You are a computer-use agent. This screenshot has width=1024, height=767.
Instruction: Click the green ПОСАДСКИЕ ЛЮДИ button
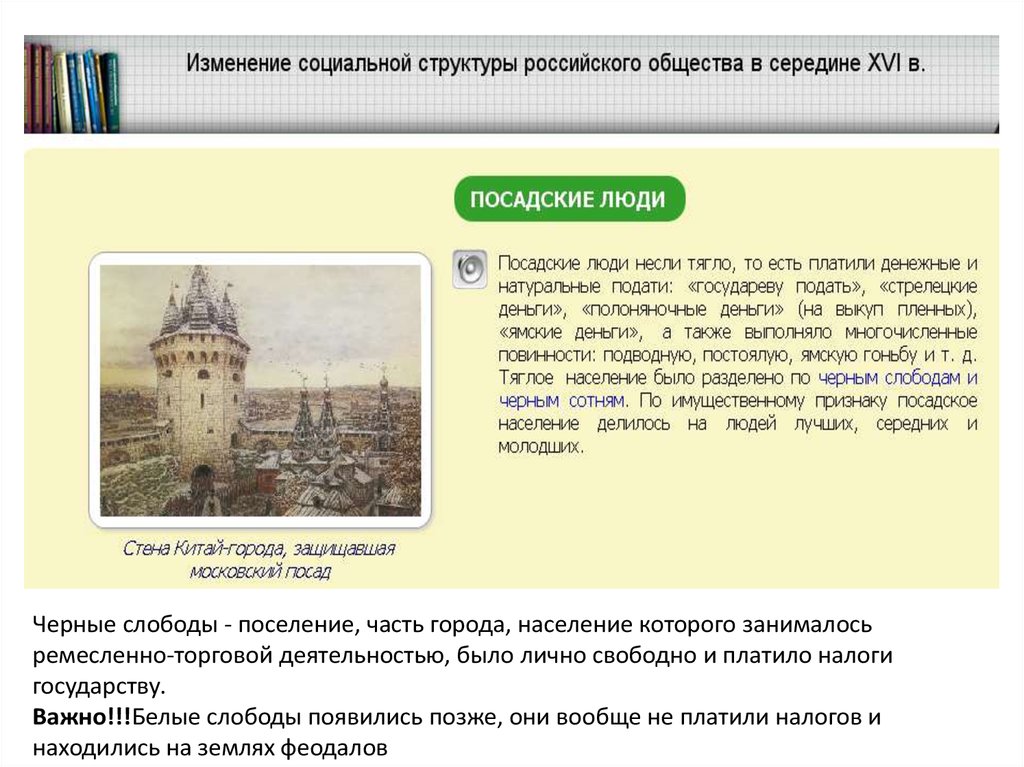(569, 199)
